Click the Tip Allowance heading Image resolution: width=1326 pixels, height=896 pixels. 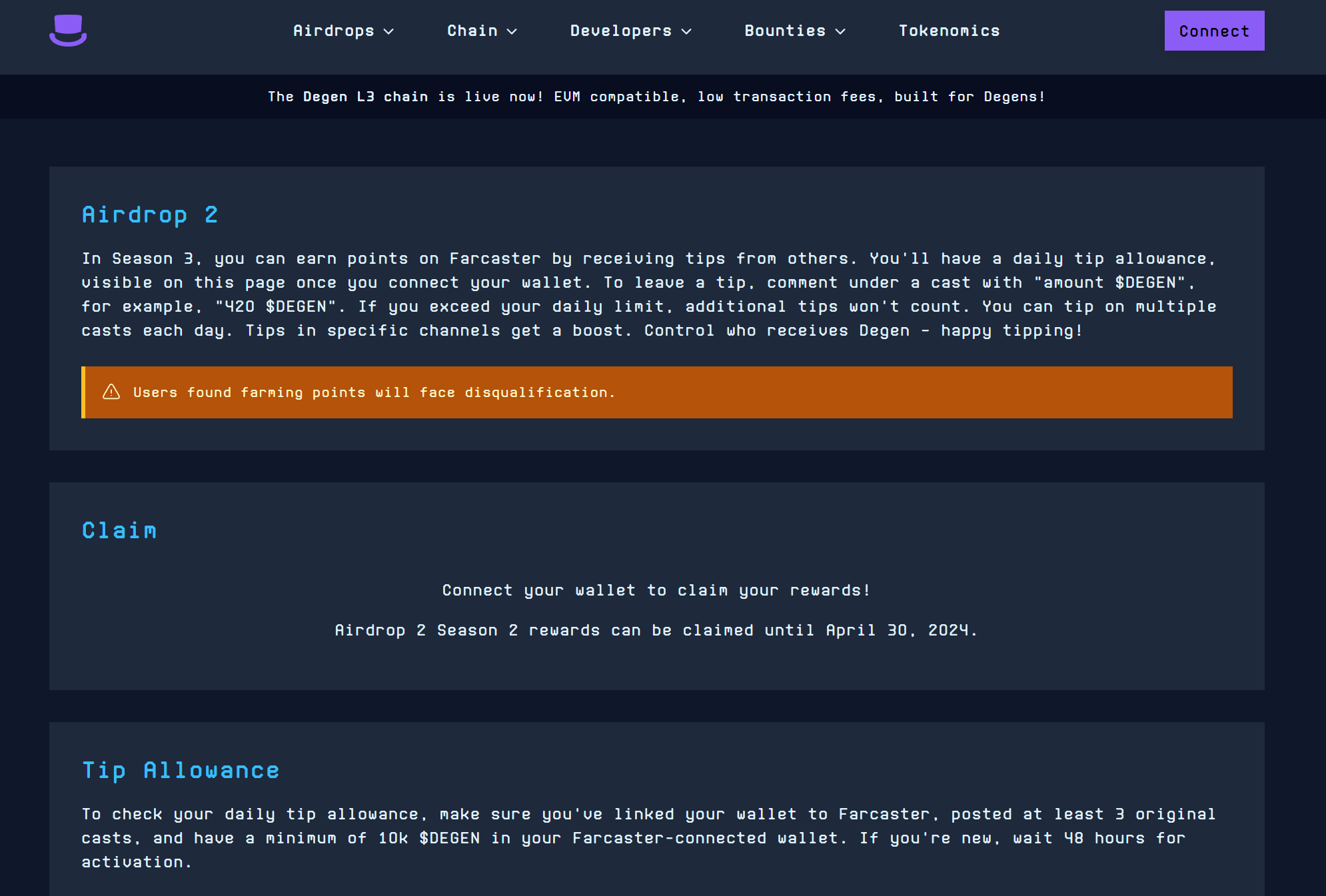(x=181, y=770)
